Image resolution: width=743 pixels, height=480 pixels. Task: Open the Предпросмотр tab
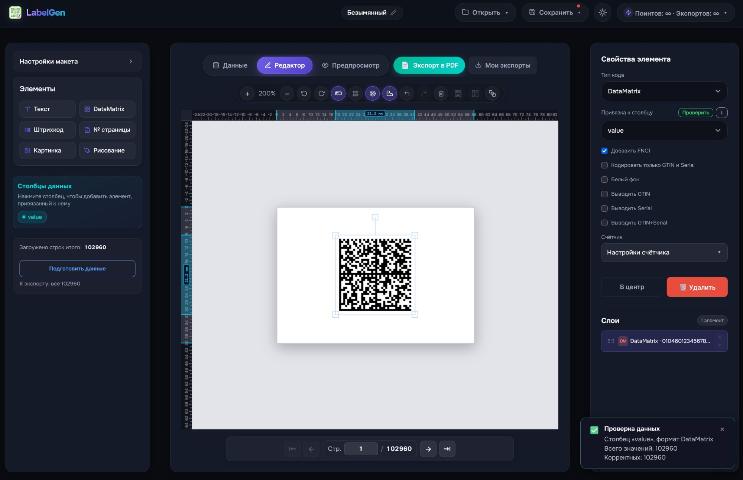[x=351, y=65]
